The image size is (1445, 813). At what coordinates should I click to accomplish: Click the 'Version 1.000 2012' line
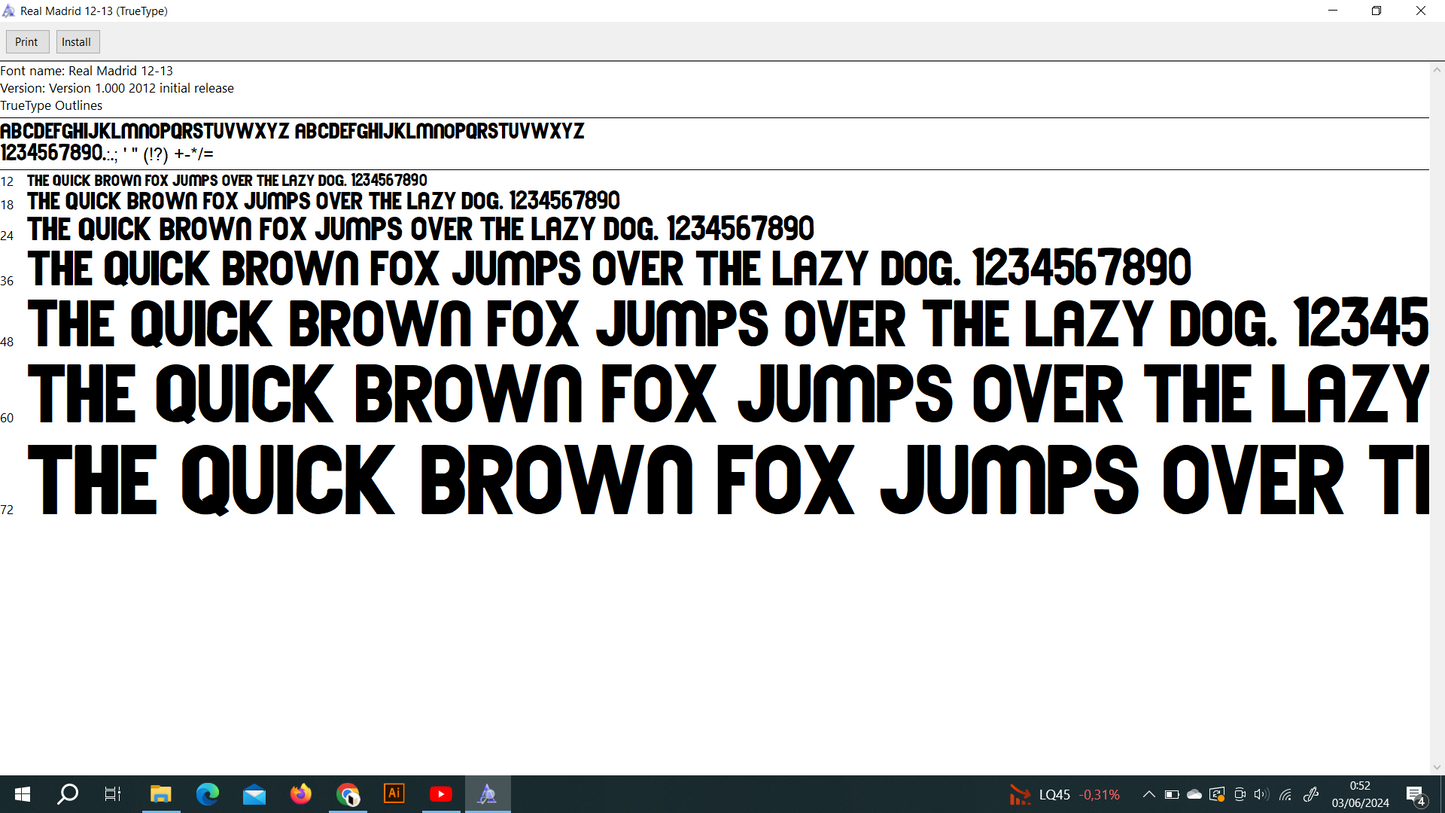(x=117, y=88)
